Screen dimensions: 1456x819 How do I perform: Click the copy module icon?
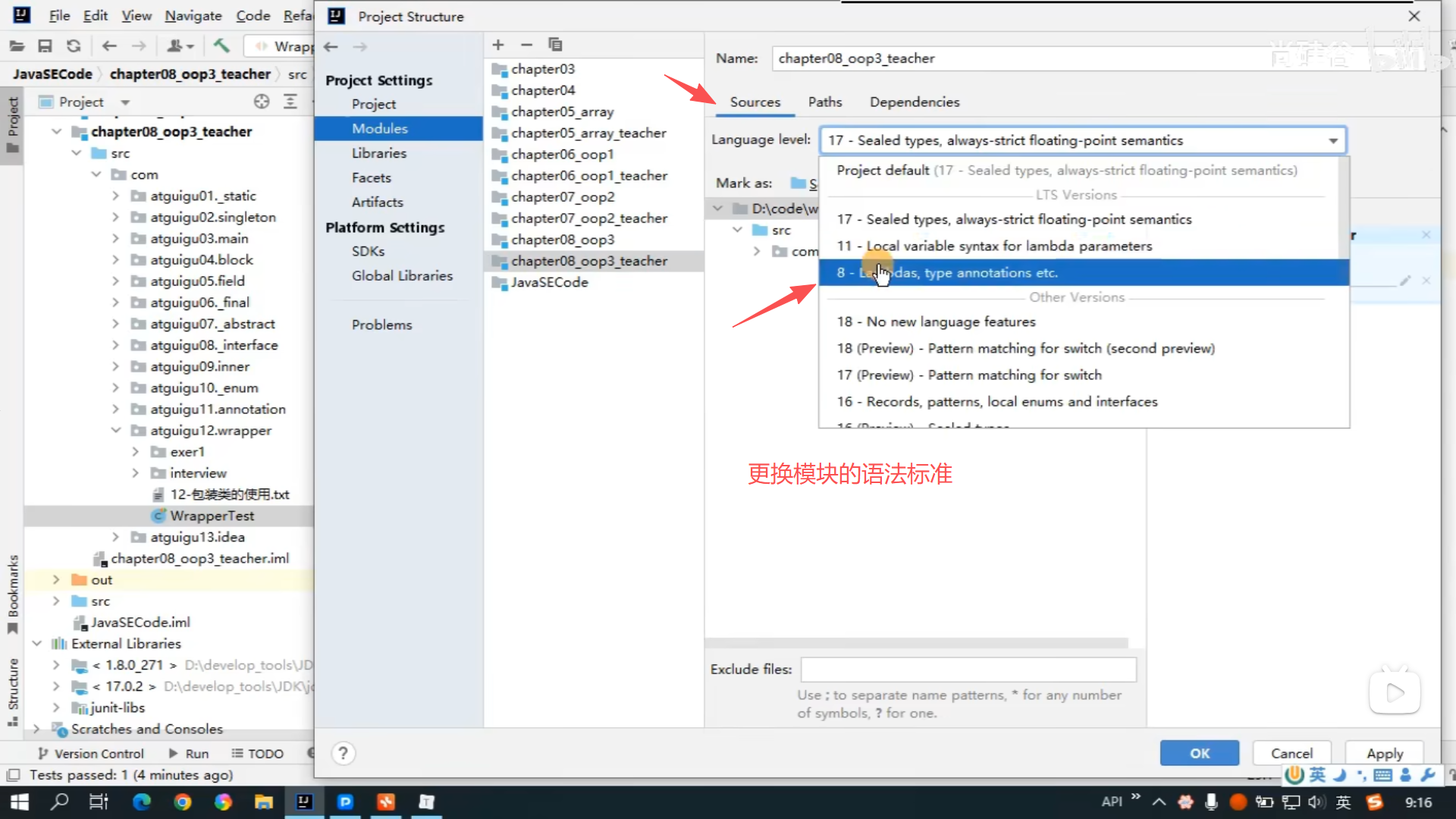[x=555, y=45]
